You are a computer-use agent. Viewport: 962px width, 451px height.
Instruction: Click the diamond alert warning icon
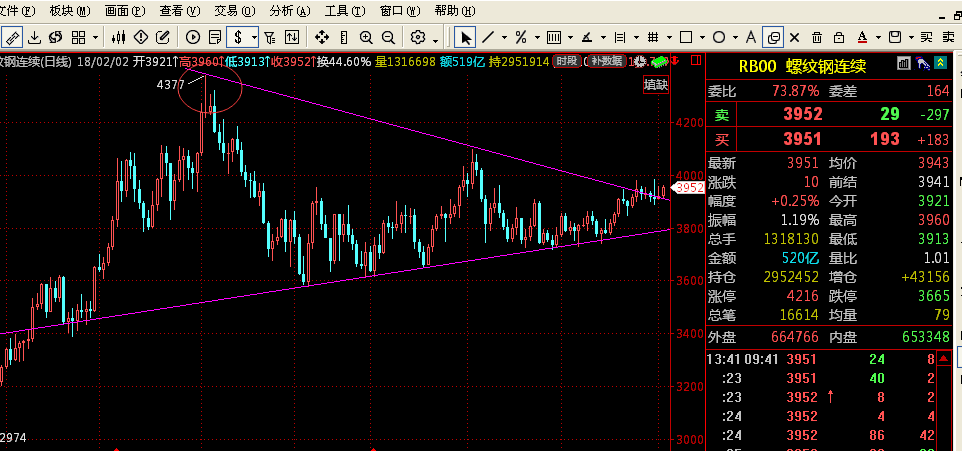coord(140,37)
